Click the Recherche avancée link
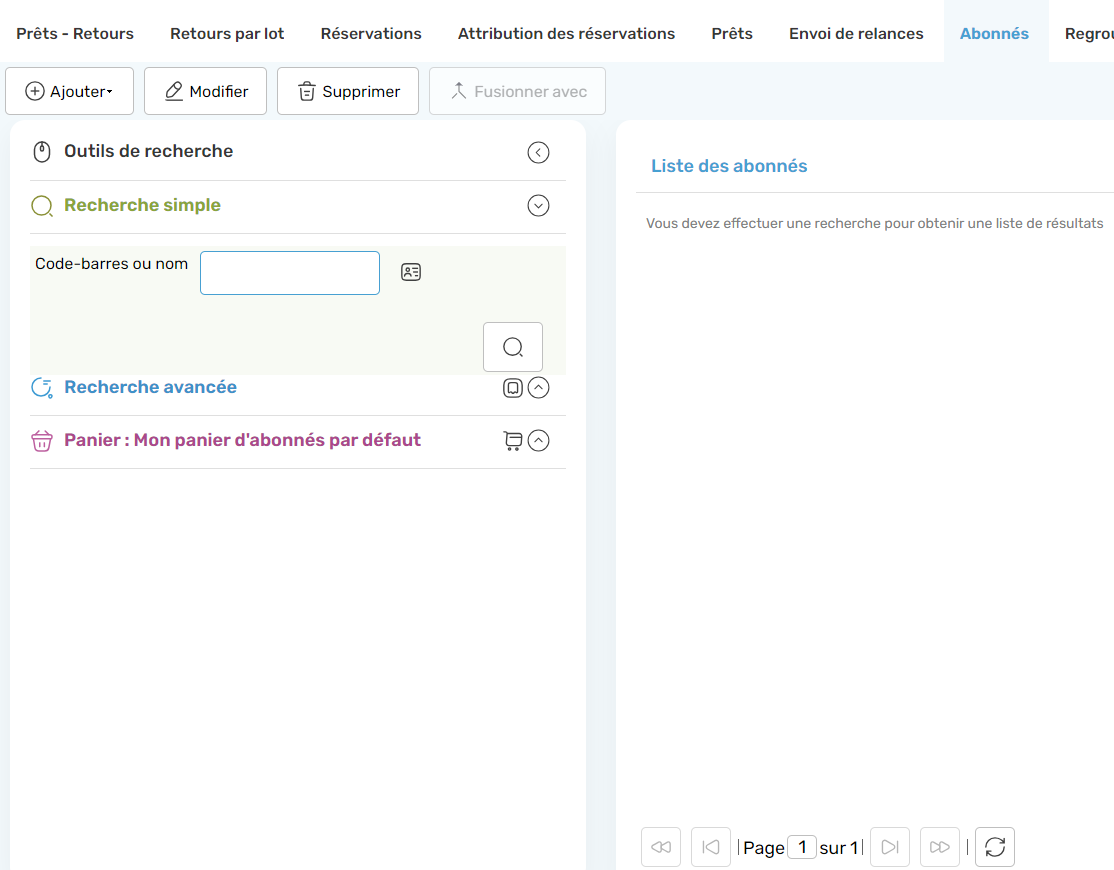 click(150, 387)
